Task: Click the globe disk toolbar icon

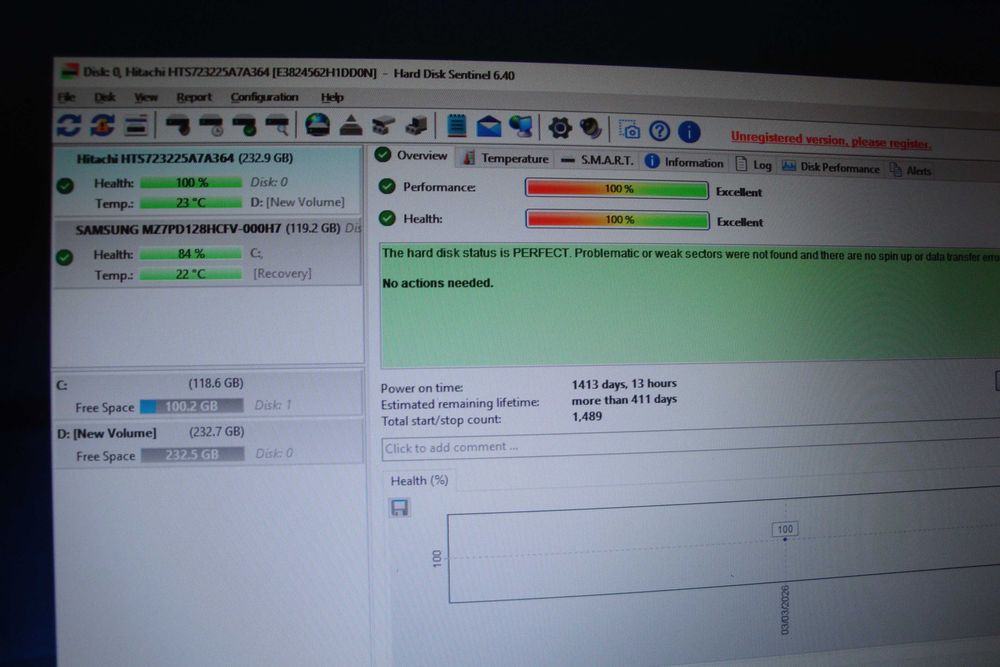Action: tap(318, 125)
